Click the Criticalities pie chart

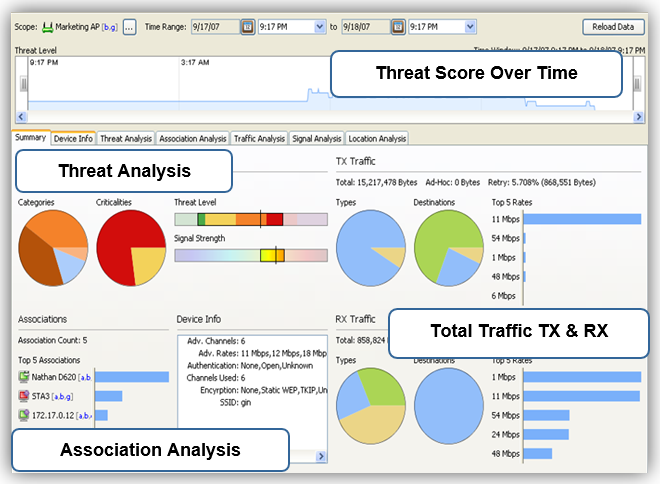tap(131, 248)
